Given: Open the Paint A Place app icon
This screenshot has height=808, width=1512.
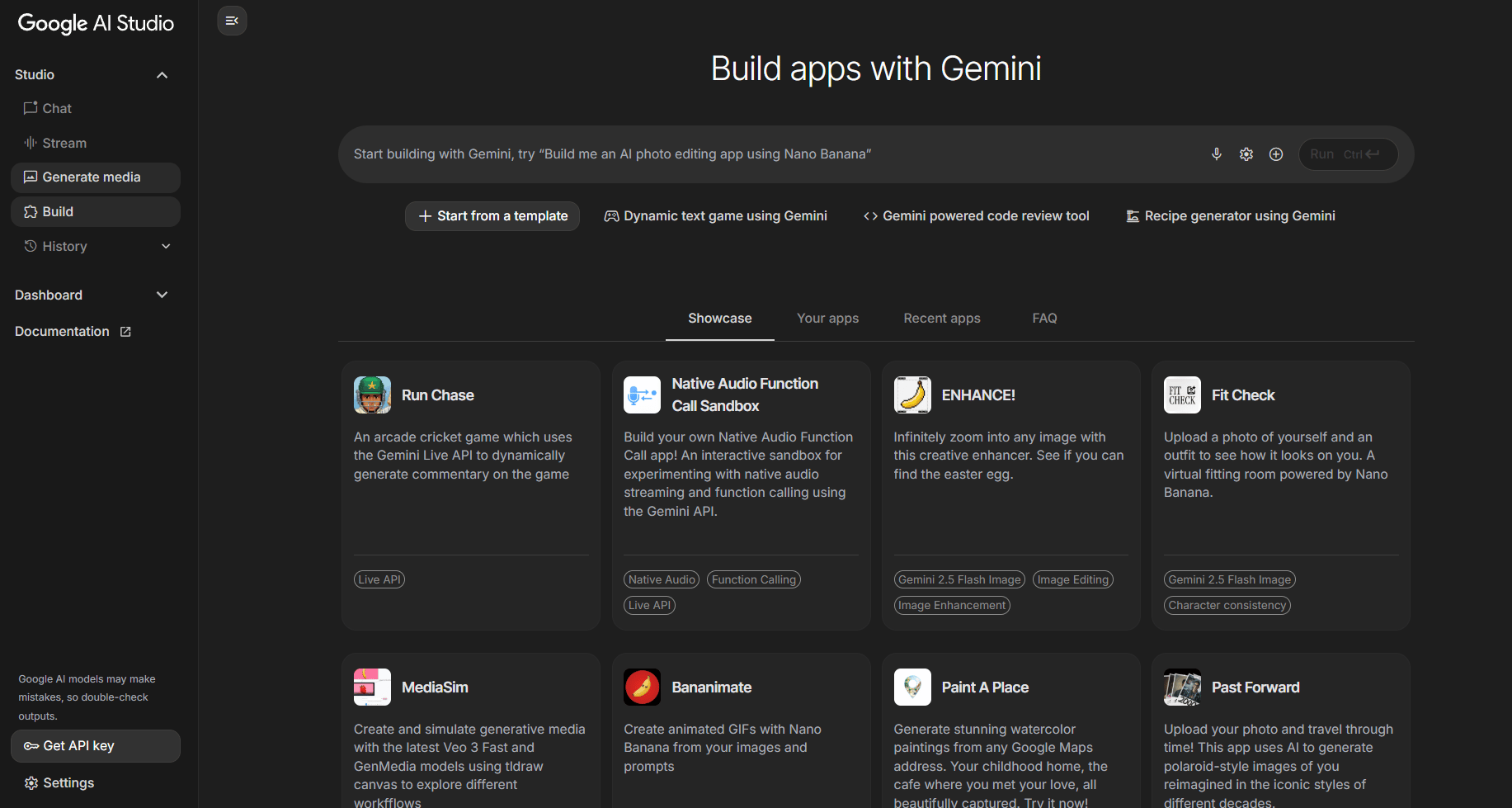Looking at the screenshot, I should (x=912, y=688).
